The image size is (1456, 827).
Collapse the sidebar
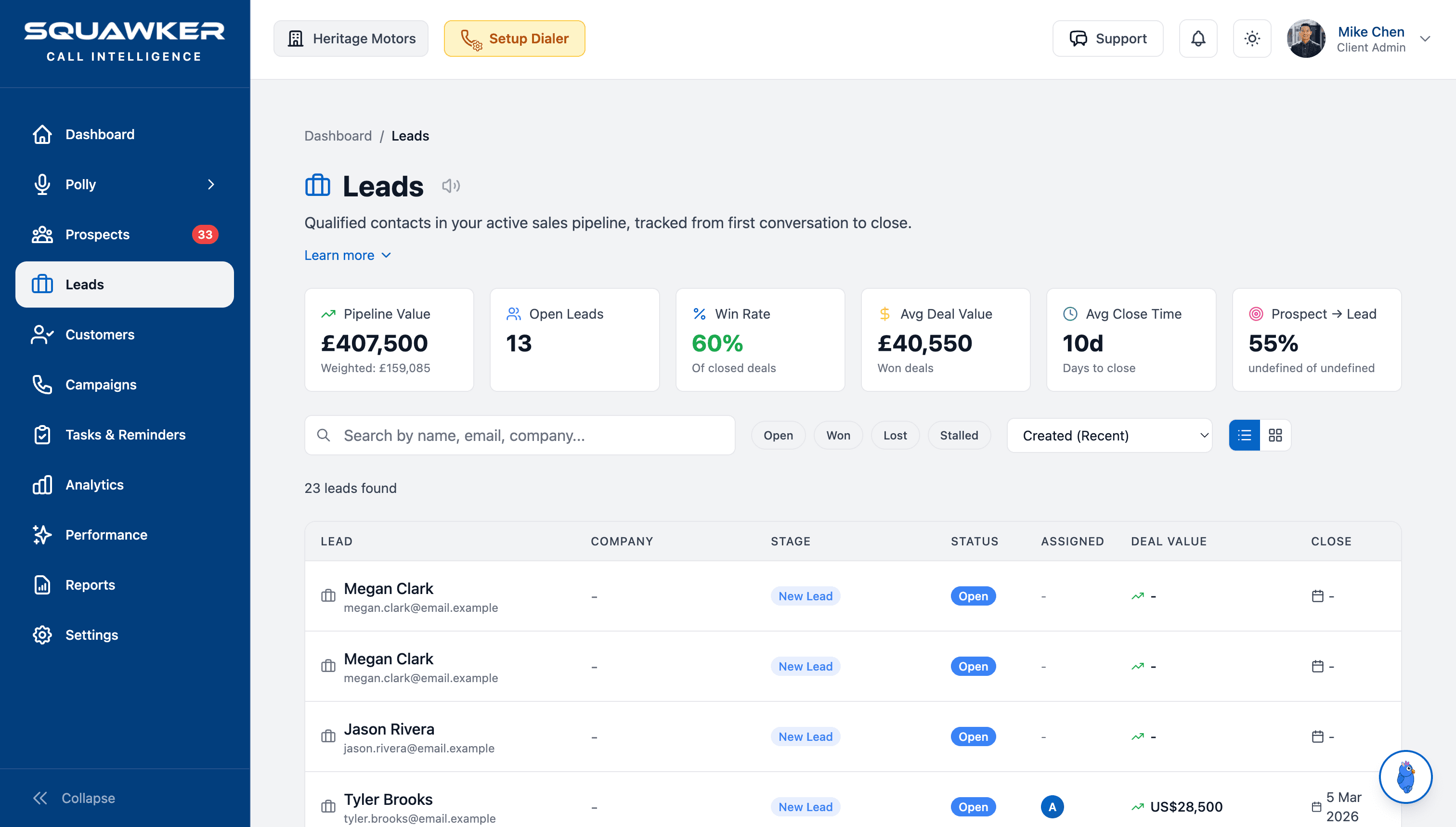(74, 798)
